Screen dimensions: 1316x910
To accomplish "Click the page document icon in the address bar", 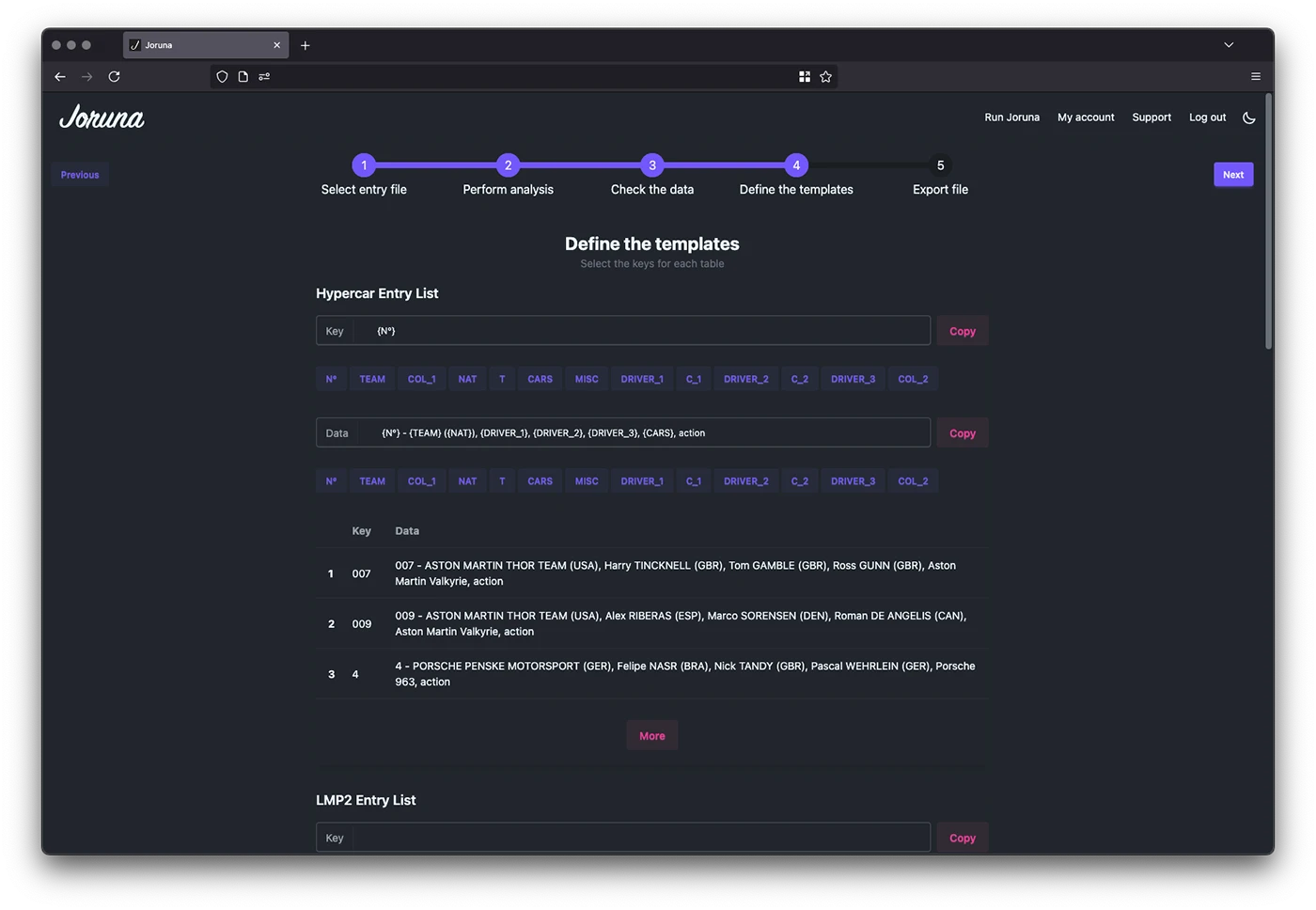I will click(x=243, y=76).
